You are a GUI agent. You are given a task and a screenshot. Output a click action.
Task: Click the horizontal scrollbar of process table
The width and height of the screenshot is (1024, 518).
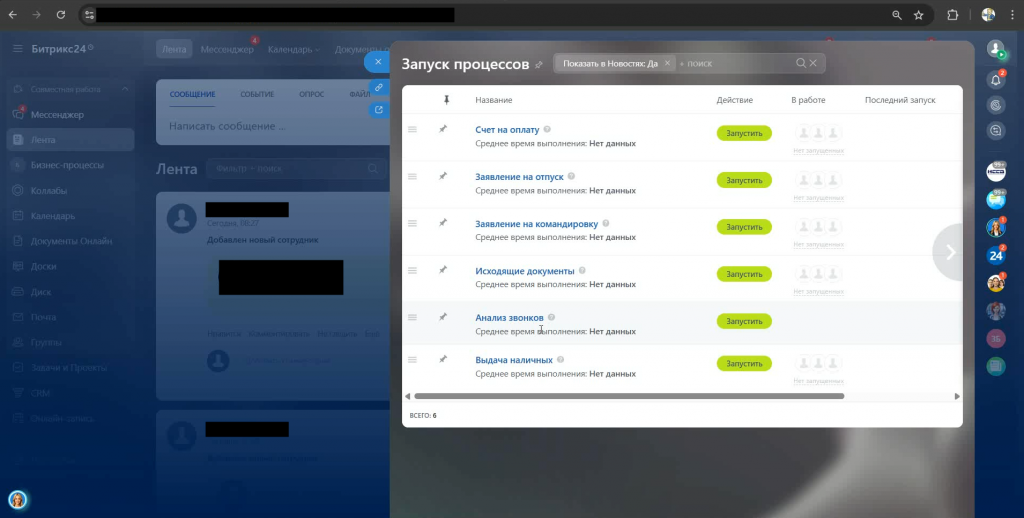(x=629, y=396)
